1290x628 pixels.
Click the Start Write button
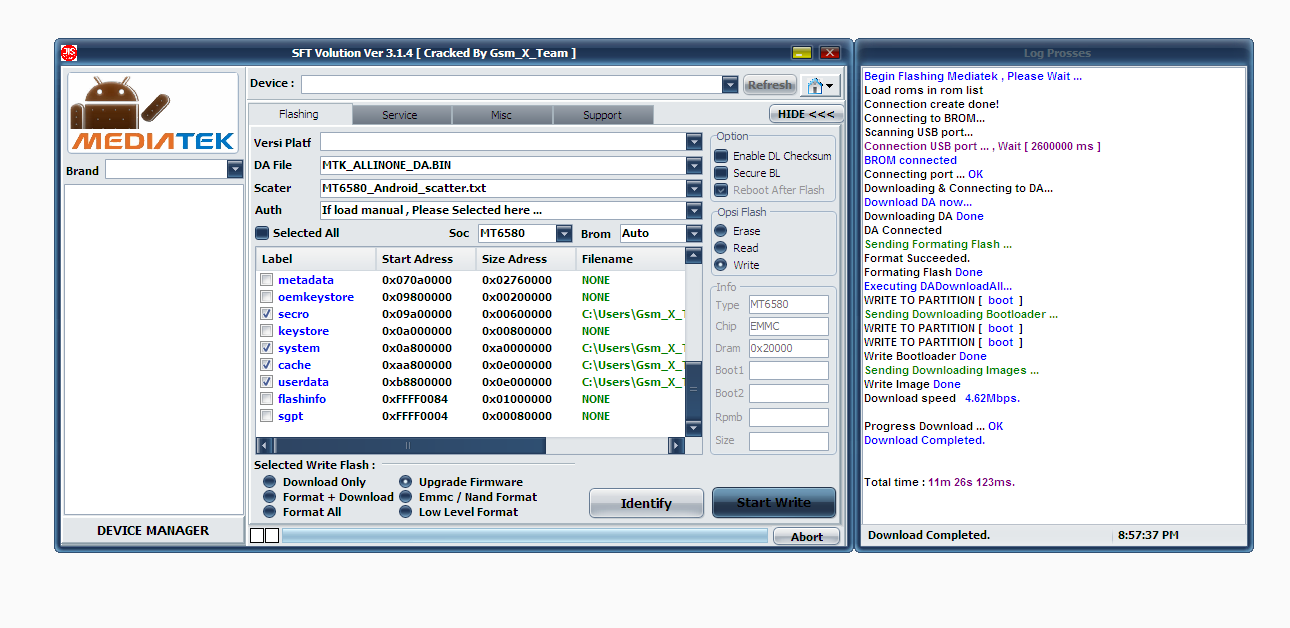point(774,503)
